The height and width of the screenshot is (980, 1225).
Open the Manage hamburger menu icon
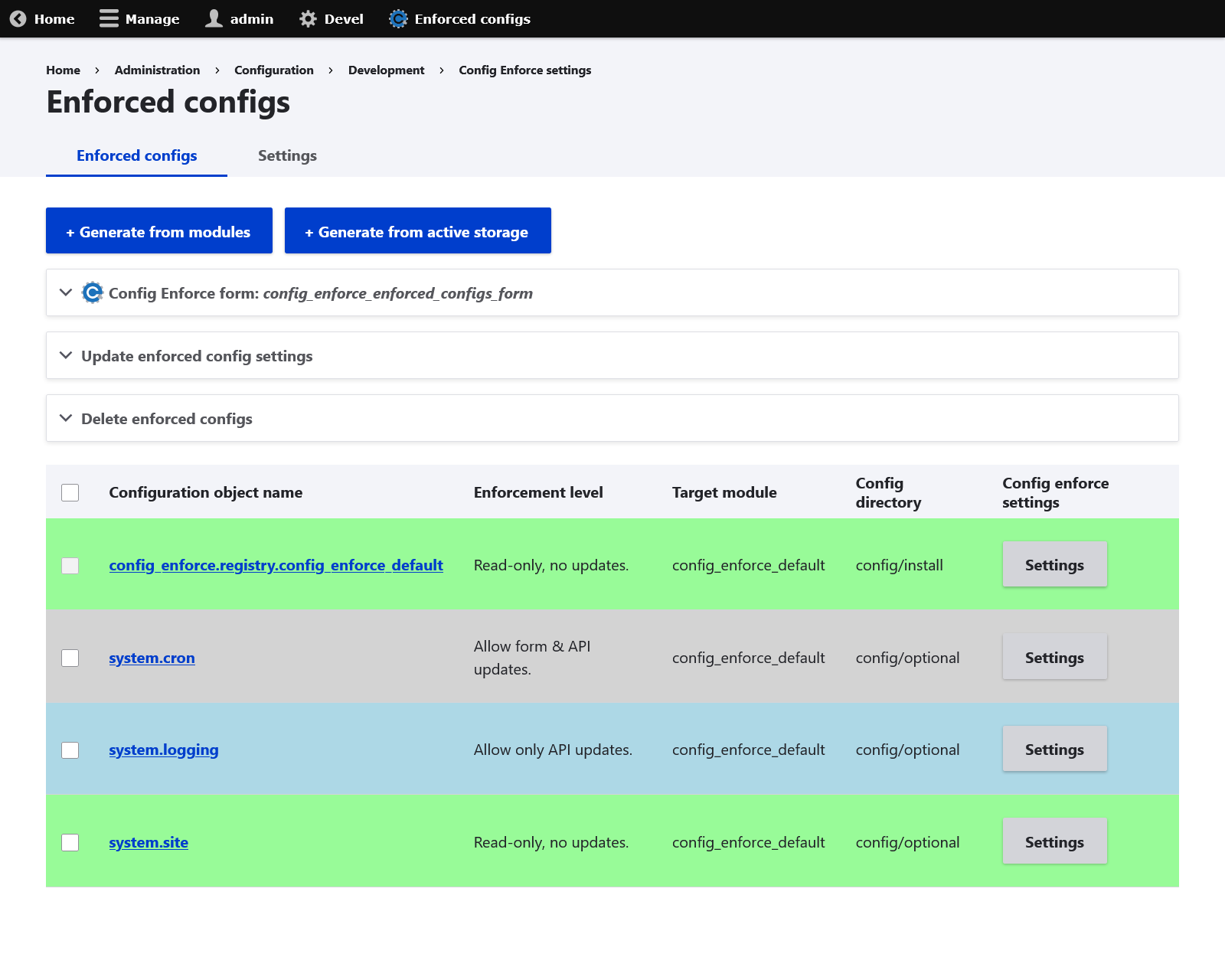coord(107,18)
